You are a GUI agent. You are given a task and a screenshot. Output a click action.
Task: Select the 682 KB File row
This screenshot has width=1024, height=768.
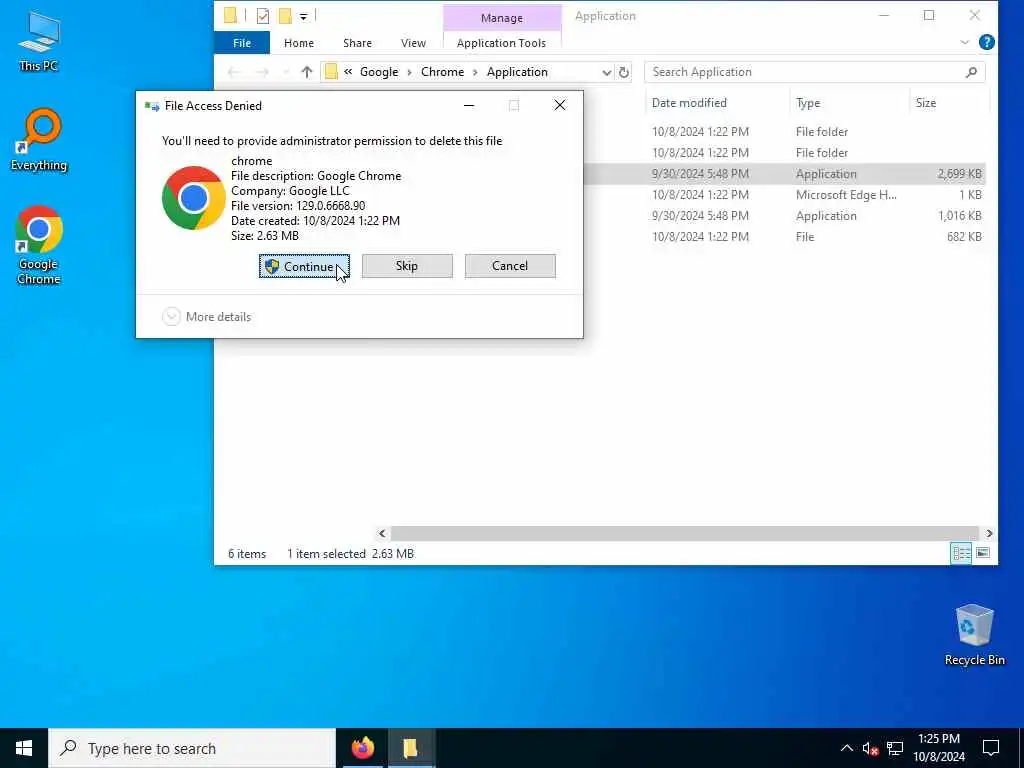784,236
